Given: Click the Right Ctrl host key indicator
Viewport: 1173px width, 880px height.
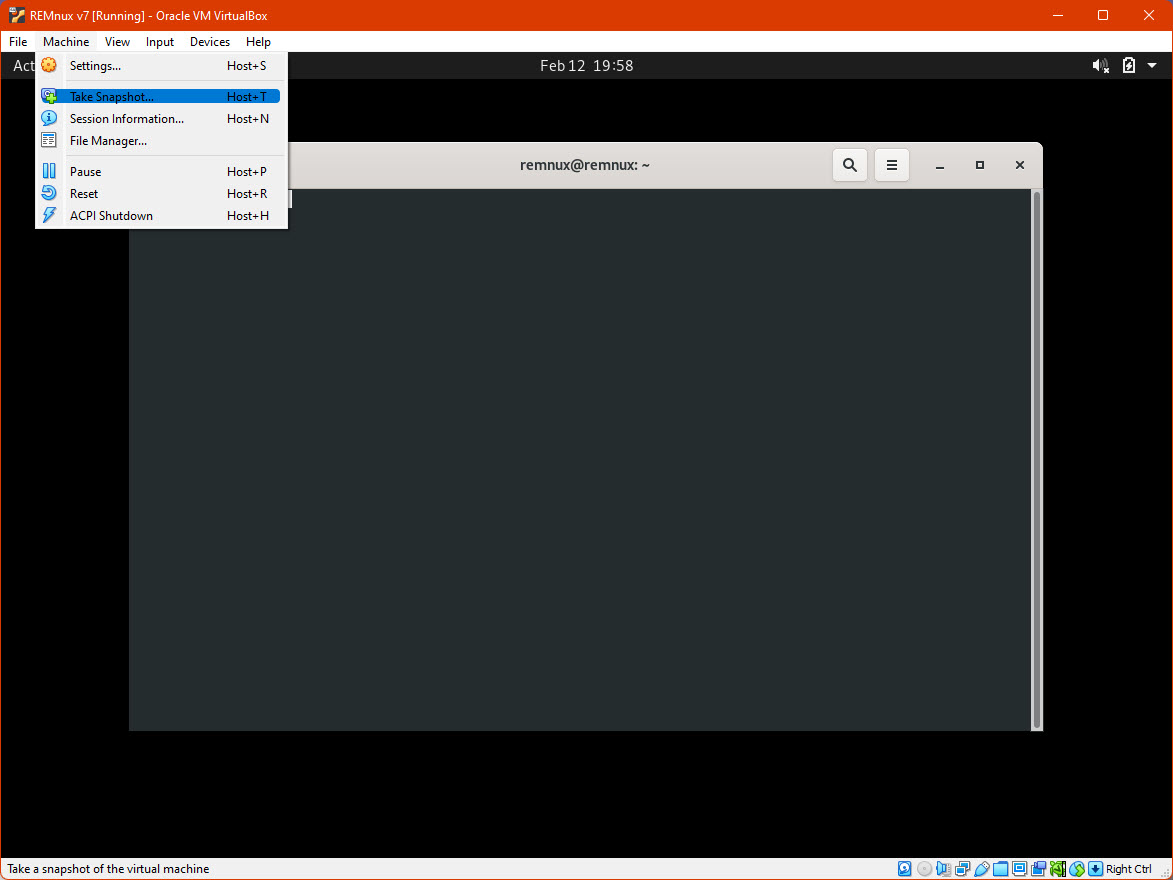Looking at the screenshot, I should 1128,868.
